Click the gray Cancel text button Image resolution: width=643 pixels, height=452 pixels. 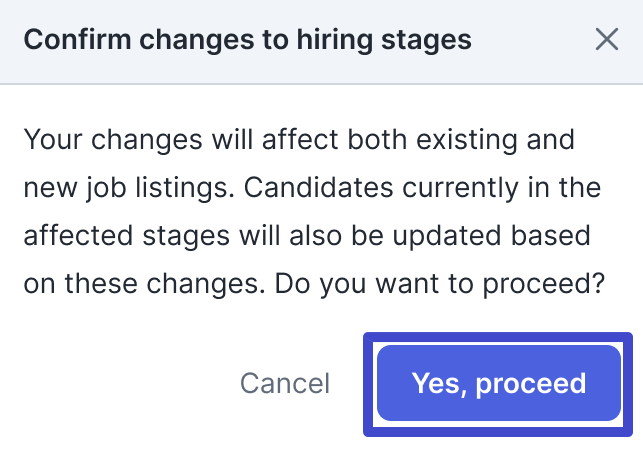[285, 383]
